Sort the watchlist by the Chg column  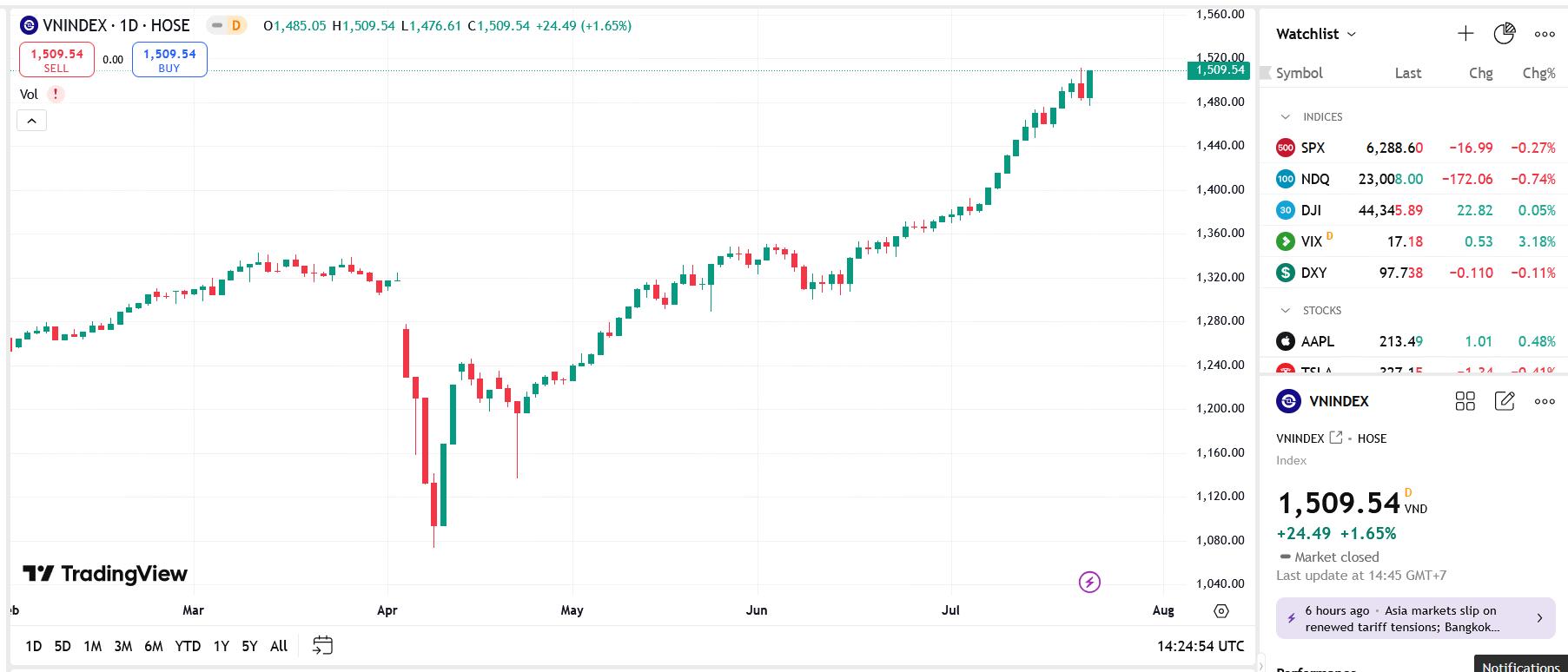click(x=1481, y=73)
